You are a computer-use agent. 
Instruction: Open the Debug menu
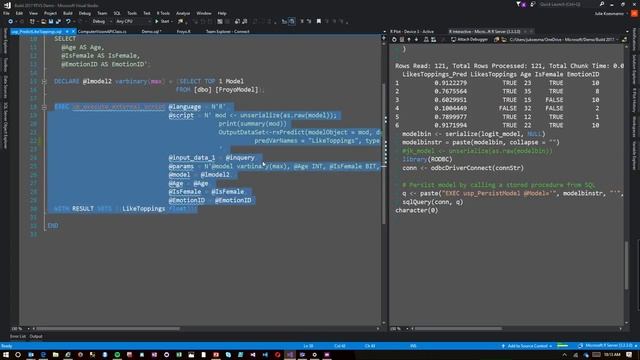pyautogui.click(x=84, y=13)
